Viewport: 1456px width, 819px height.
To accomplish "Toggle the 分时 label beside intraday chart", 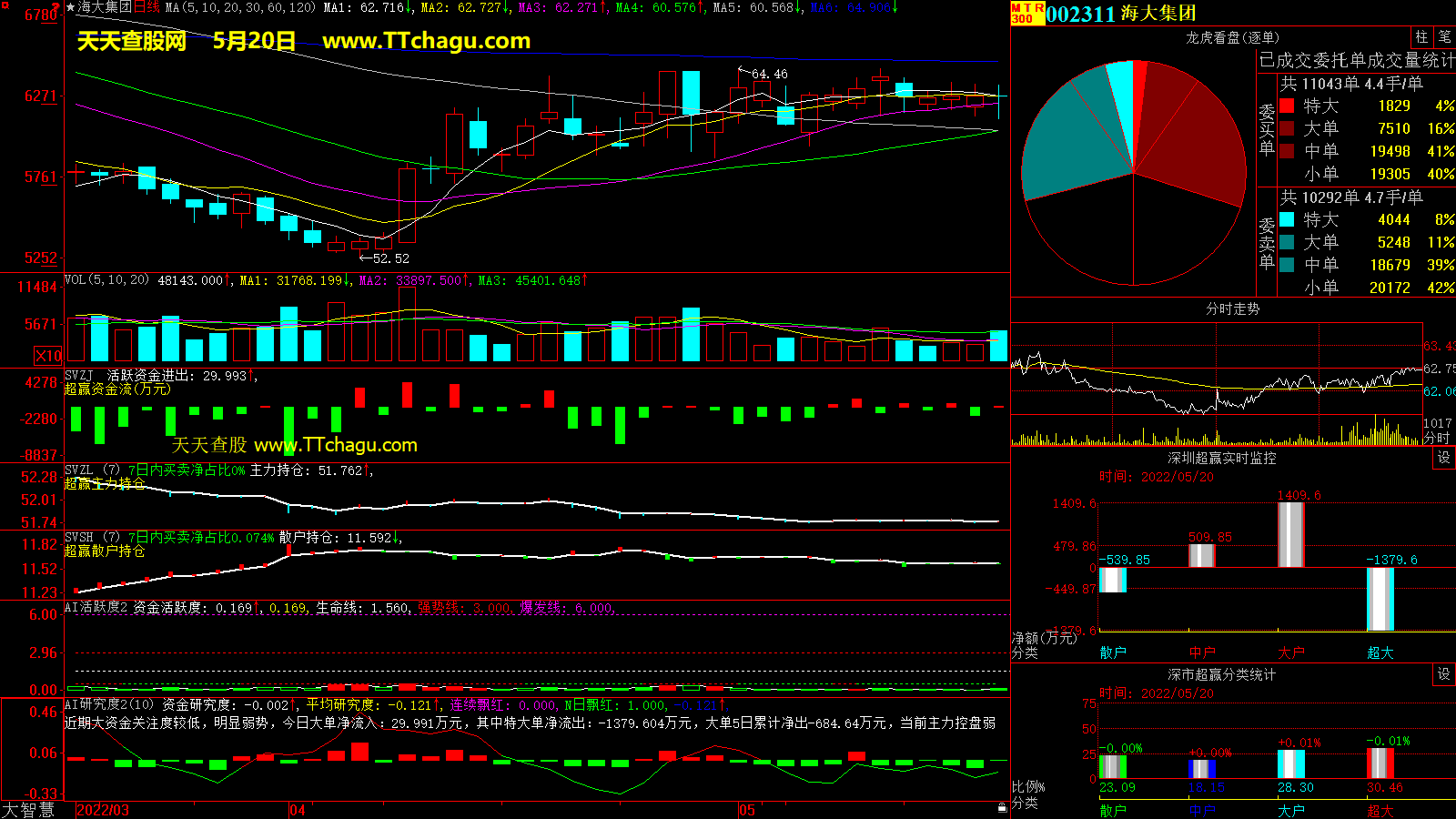I will (1437, 438).
